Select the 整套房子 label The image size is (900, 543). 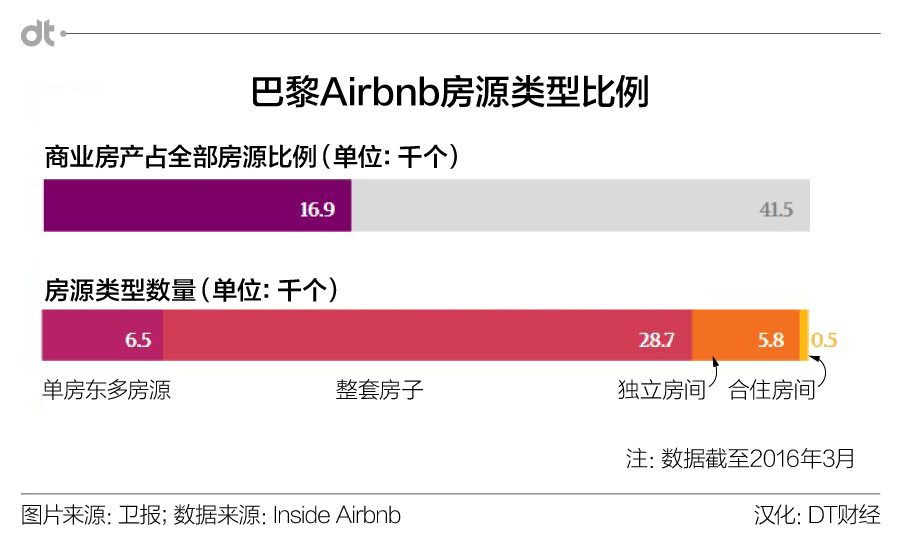pos(380,389)
